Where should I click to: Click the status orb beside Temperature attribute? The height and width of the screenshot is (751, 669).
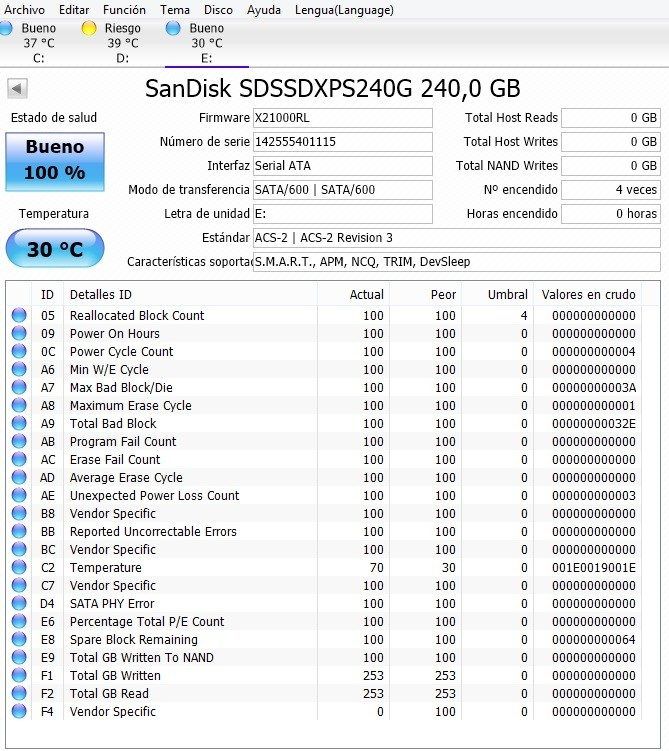click(19, 568)
